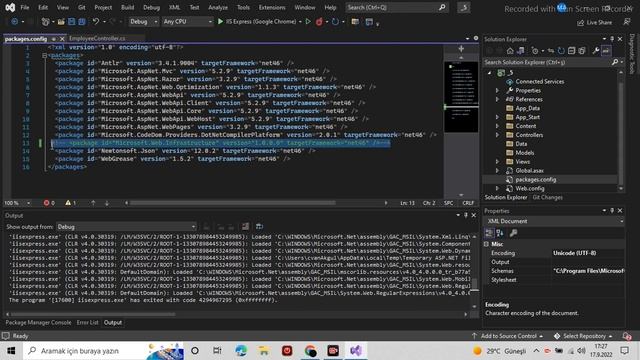Open Google Chrome from the taskbar
This screenshot has height=360, width=640.
(x=310, y=351)
